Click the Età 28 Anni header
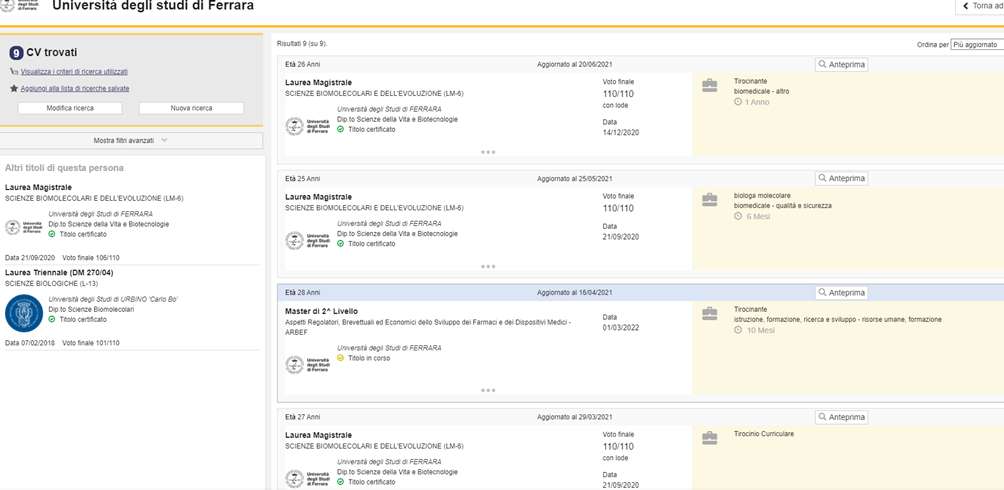Image resolution: width=1004 pixels, height=490 pixels. pyautogui.click(x=303, y=293)
